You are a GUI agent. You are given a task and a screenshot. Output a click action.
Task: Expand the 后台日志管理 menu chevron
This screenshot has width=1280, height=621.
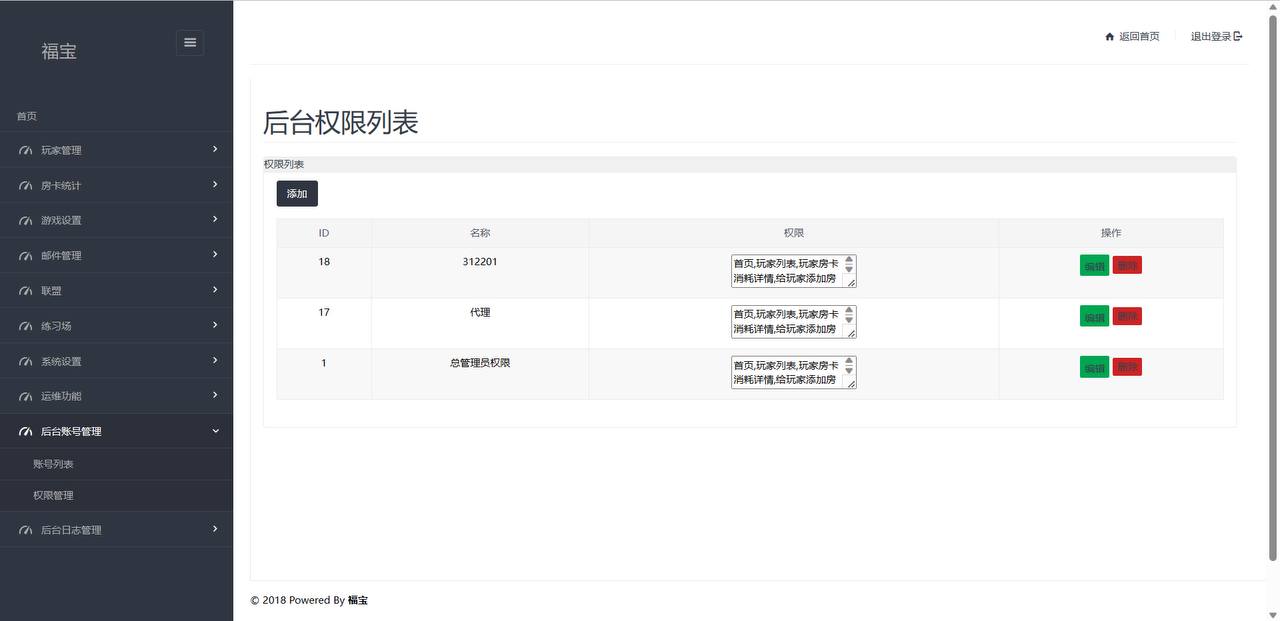pyautogui.click(x=215, y=528)
